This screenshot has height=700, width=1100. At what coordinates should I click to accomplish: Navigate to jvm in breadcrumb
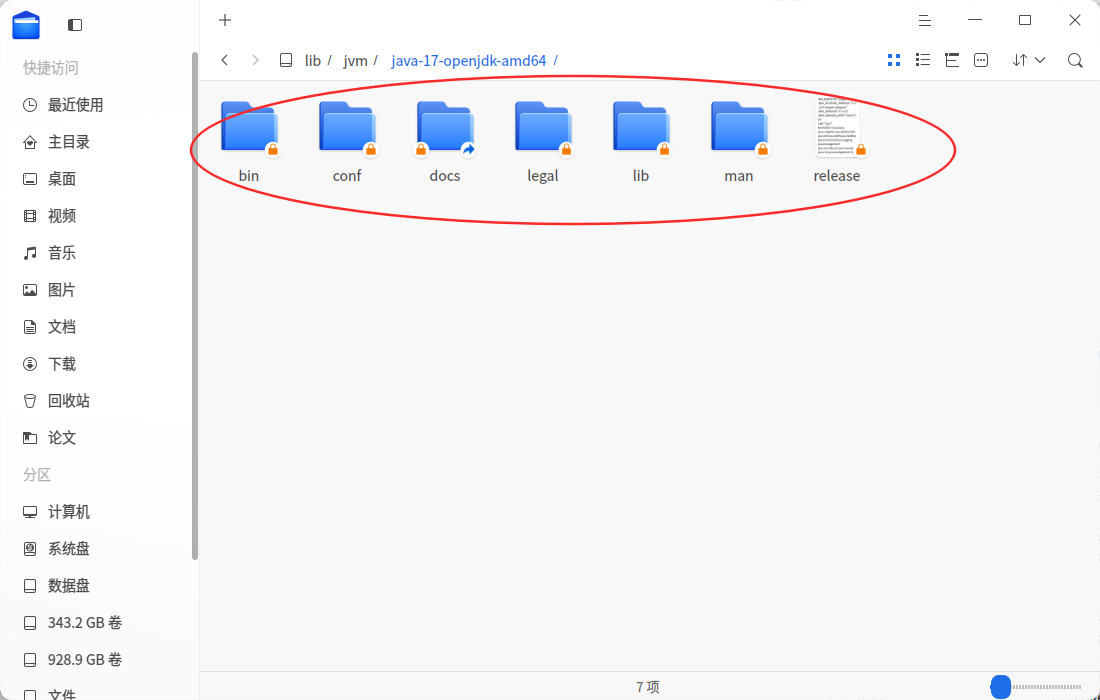(x=355, y=61)
